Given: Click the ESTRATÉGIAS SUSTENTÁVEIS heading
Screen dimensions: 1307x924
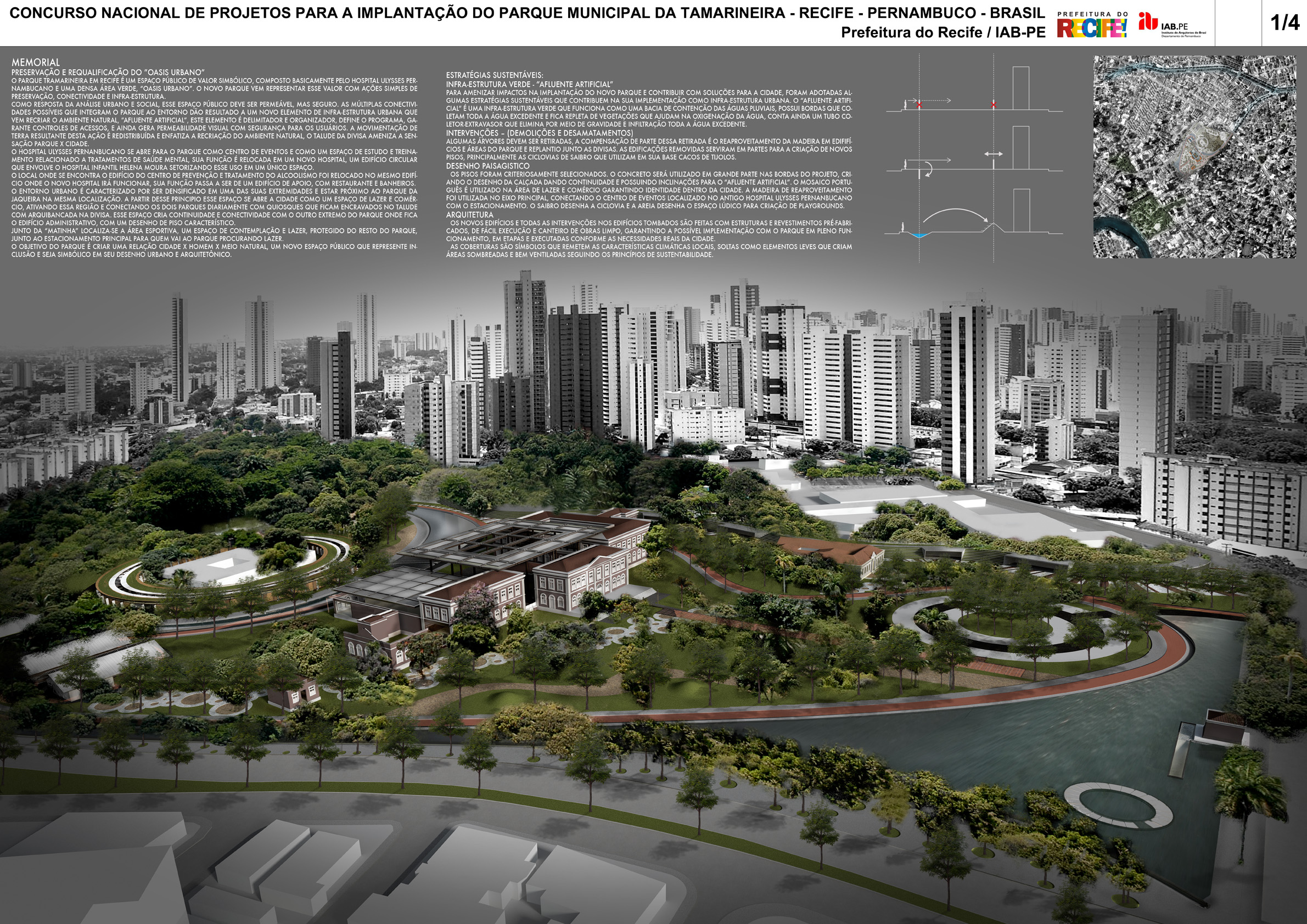Looking at the screenshot, I should point(494,75).
